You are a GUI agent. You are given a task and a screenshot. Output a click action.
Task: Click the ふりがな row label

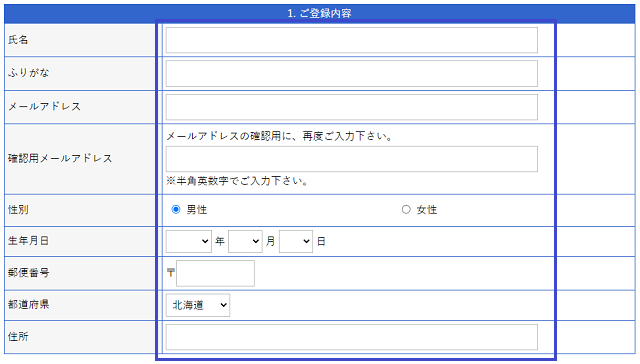click(29, 73)
